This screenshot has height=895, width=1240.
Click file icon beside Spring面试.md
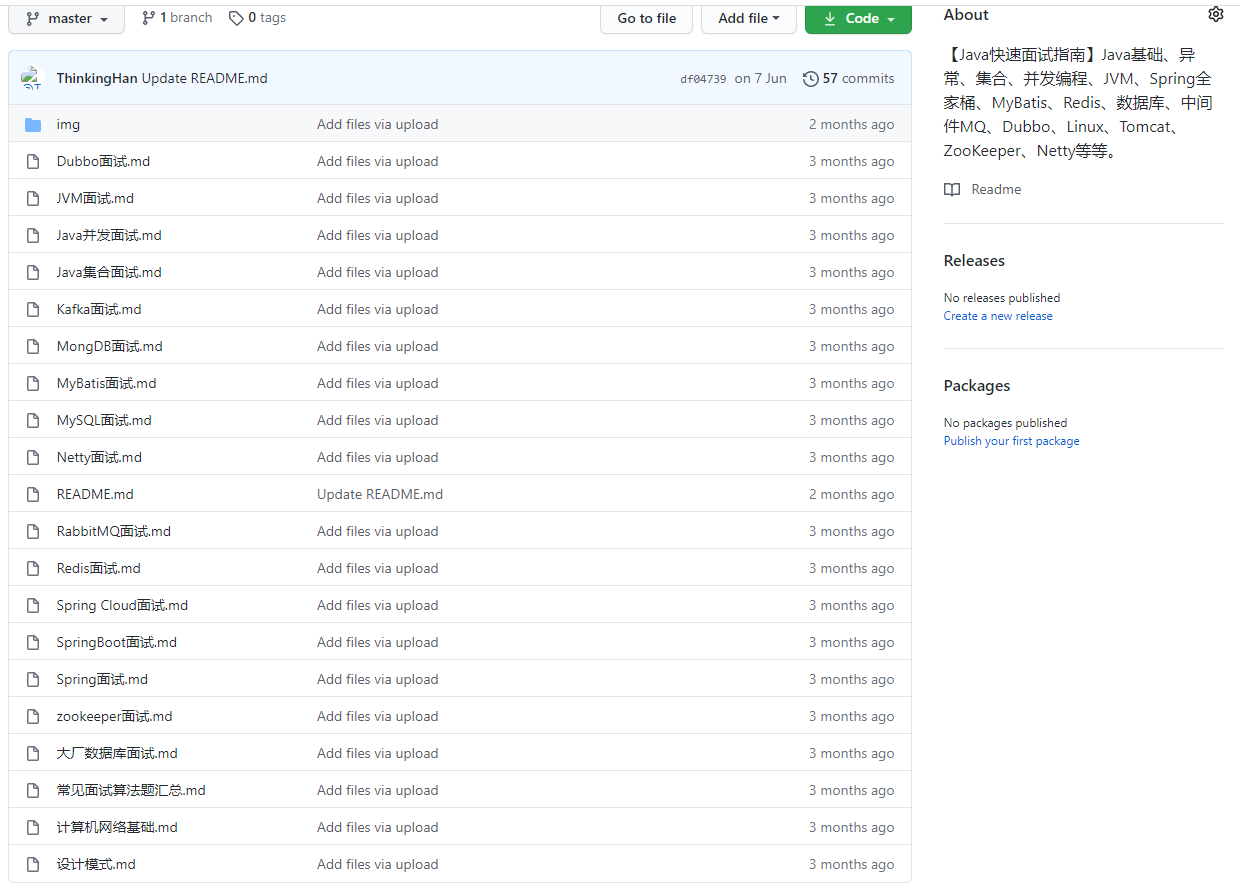pyautogui.click(x=33, y=679)
